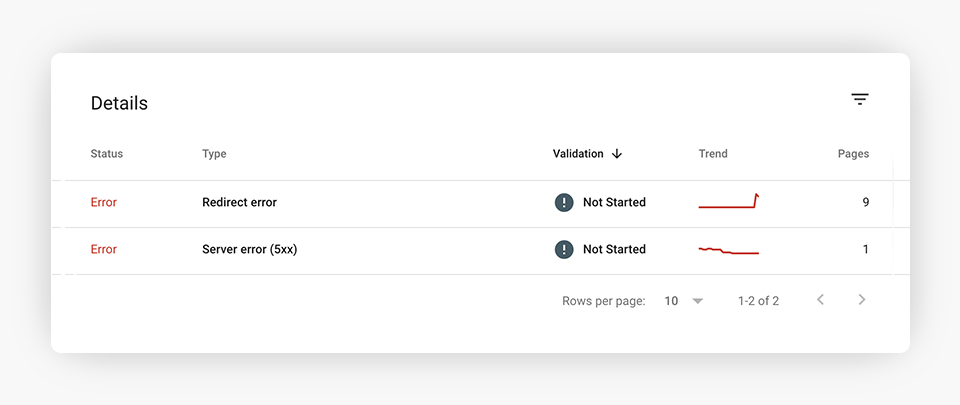Click the Pages column header

(853, 154)
